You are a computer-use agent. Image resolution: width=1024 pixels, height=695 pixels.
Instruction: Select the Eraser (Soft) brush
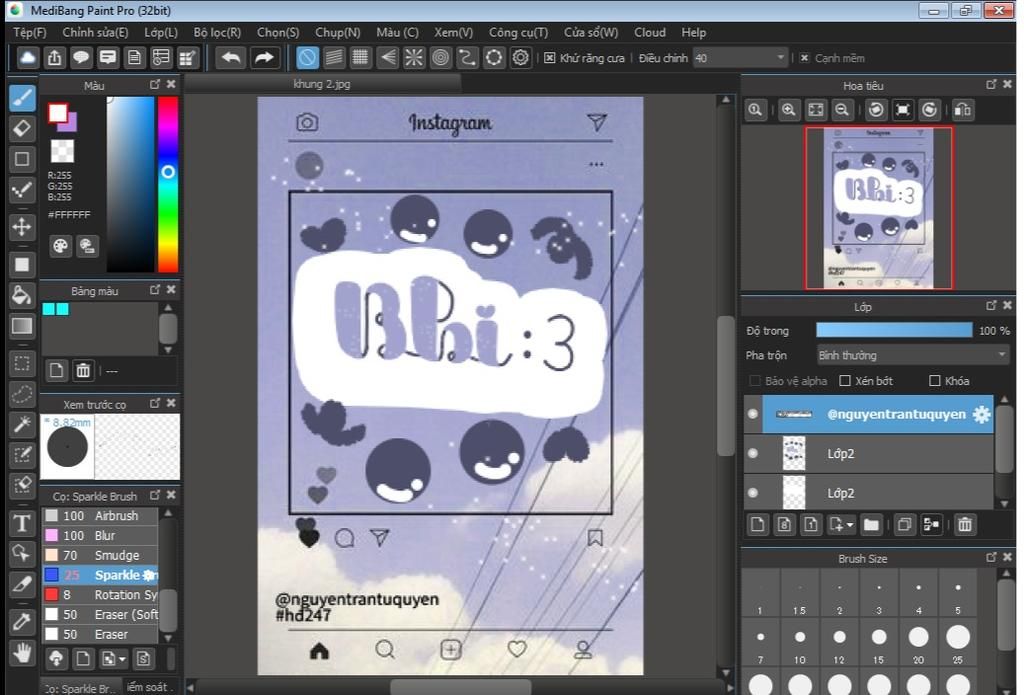tap(101, 615)
